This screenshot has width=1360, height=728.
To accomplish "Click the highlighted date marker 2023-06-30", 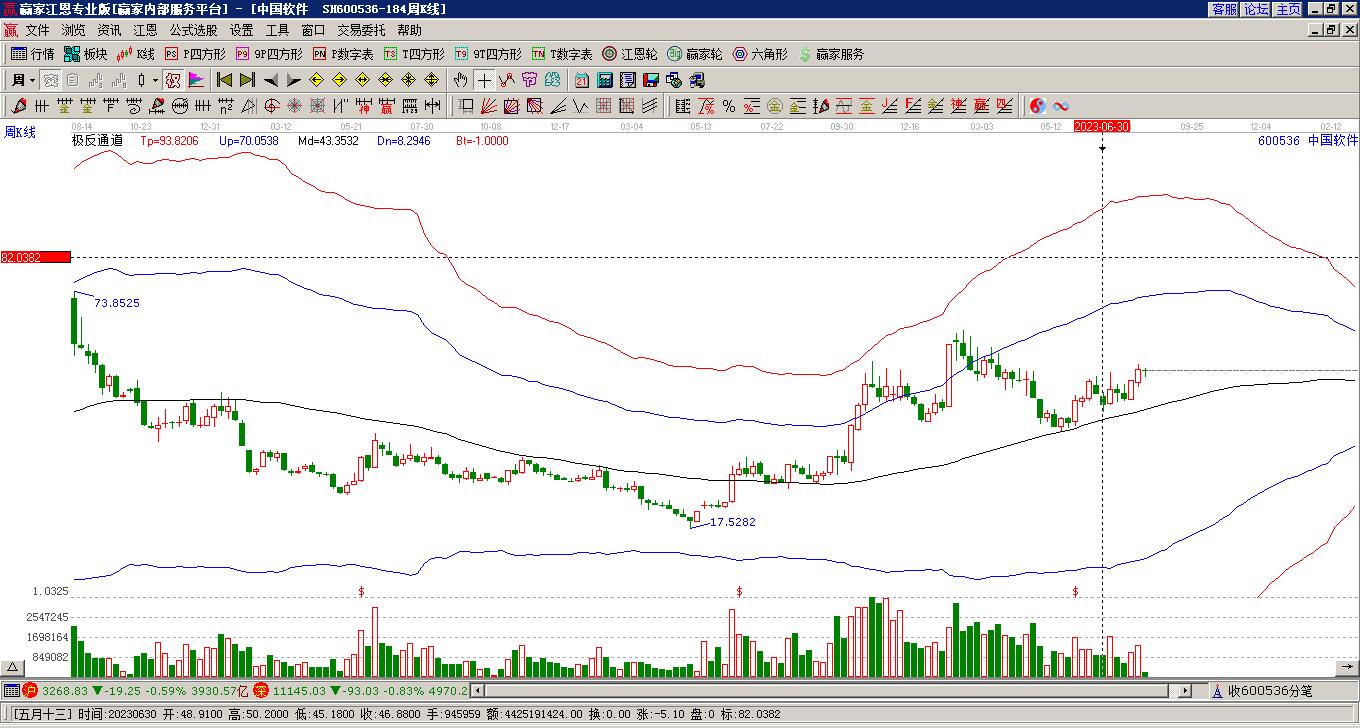I will (x=1101, y=126).
